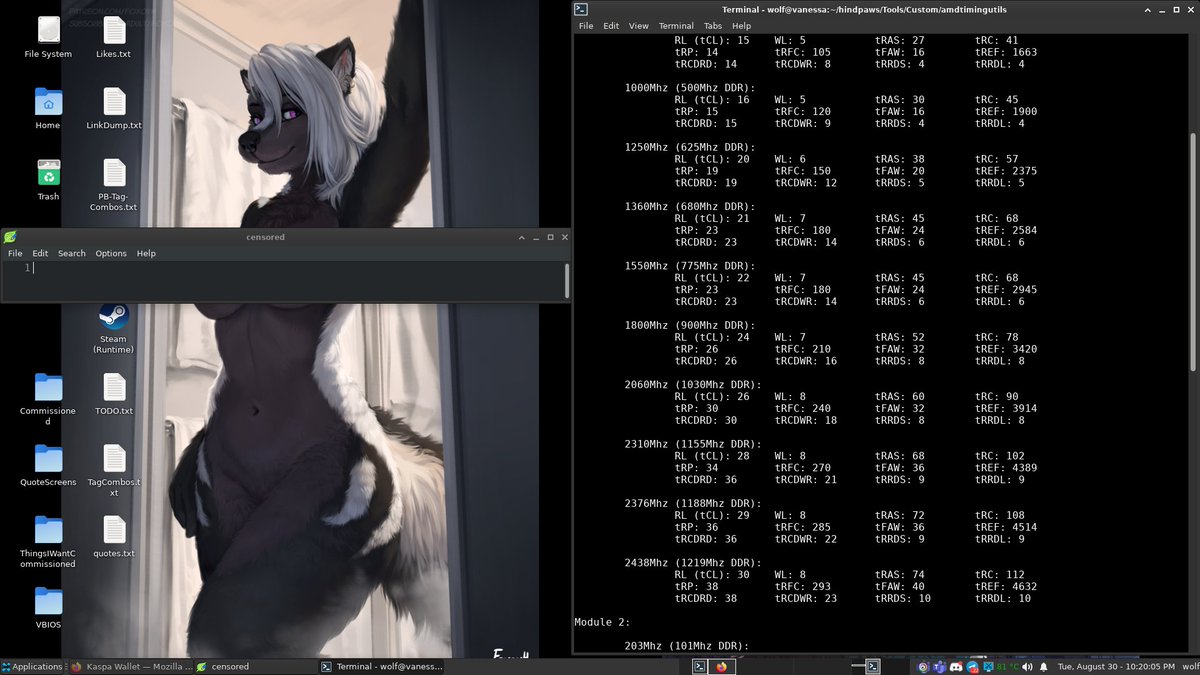Open the Home folder desktop icon

pyautogui.click(x=48, y=108)
